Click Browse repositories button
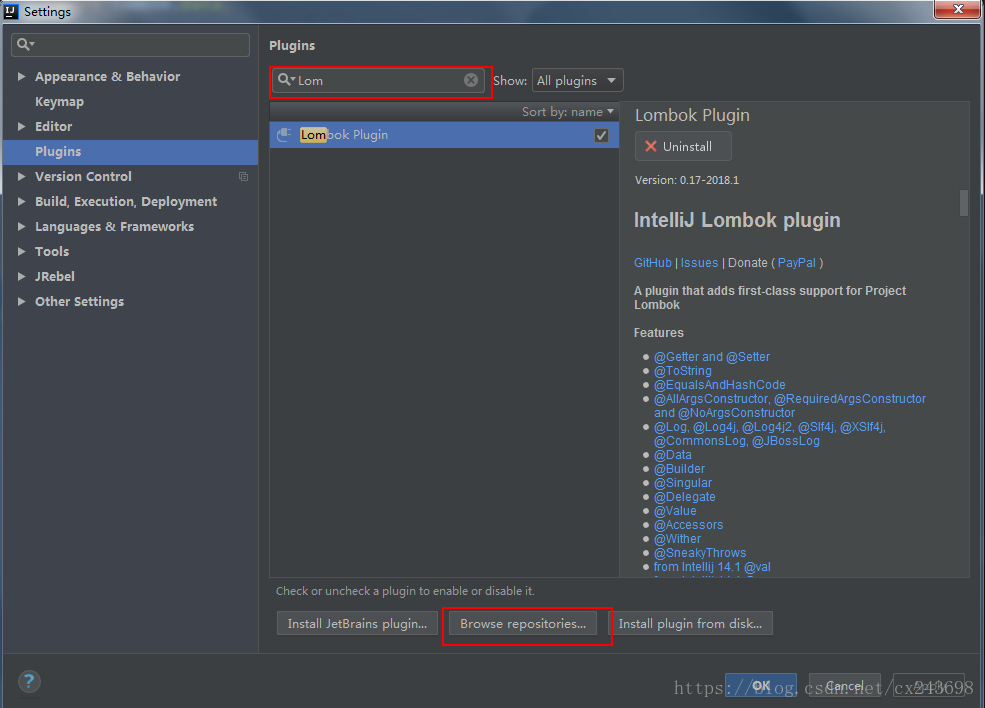The width and height of the screenshot is (985, 708). click(x=523, y=624)
